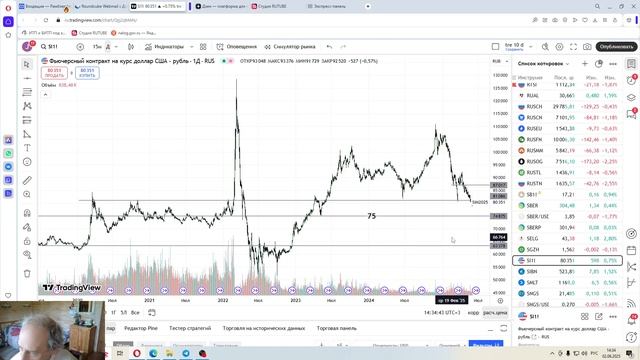The width and height of the screenshot is (640, 360).
Task: Collapse the indicator legend chevron
Action: (45, 95)
